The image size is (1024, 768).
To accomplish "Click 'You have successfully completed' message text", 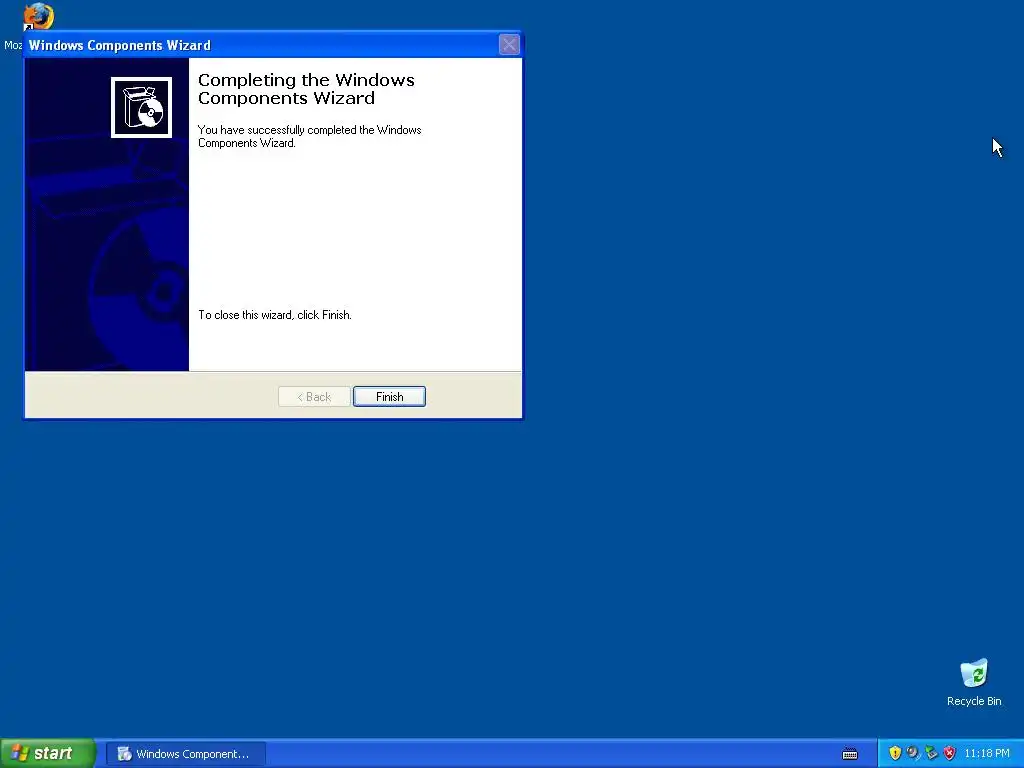I will pyautogui.click(x=310, y=136).
